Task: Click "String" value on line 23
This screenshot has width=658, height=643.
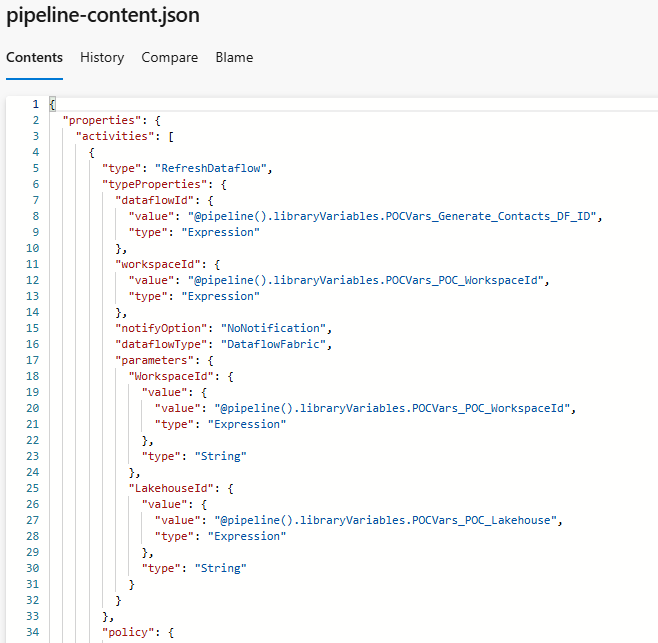Action: (x=220, y=456)
